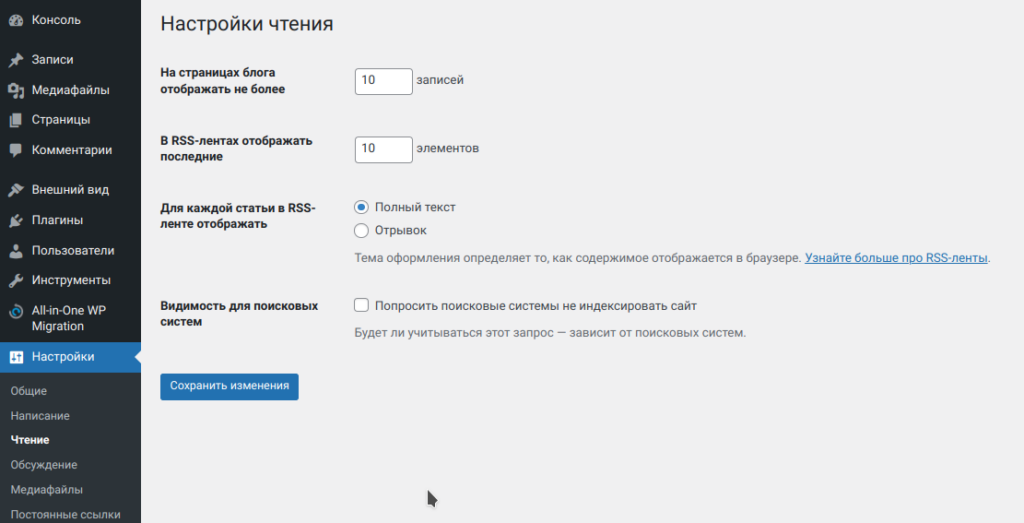
Task: Click the Медиафайлы media icon
Action: (x=16, y=90)
